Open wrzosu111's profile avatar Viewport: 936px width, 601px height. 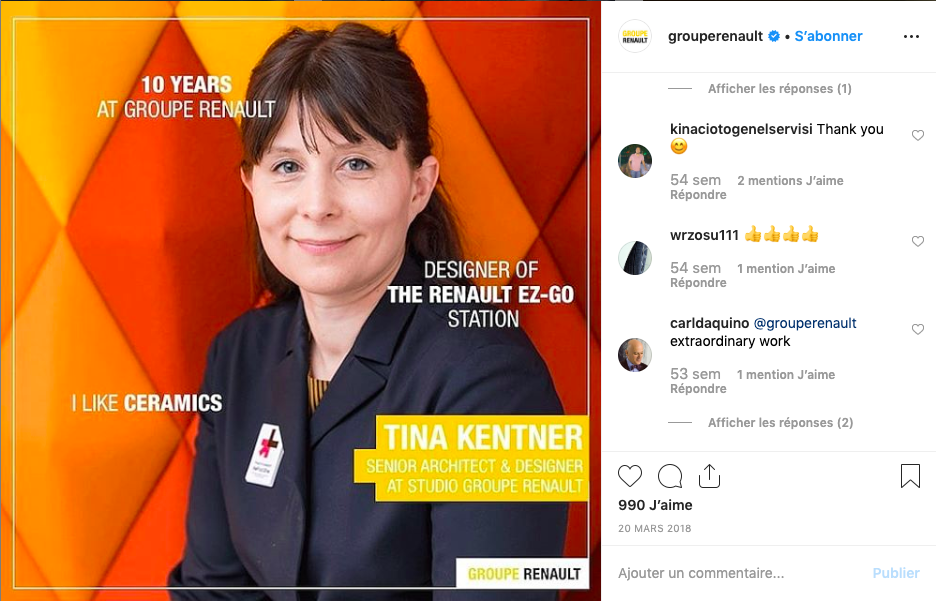point(635,258)
